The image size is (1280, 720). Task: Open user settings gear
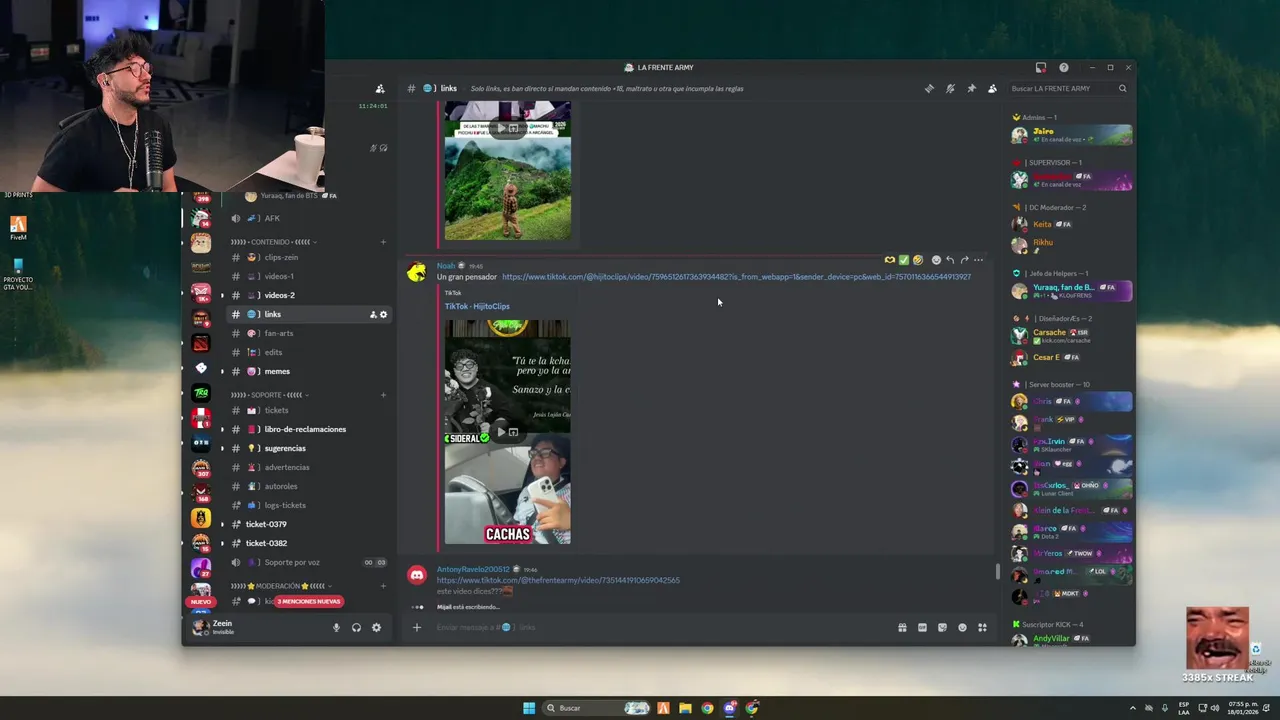coord(376,628)
